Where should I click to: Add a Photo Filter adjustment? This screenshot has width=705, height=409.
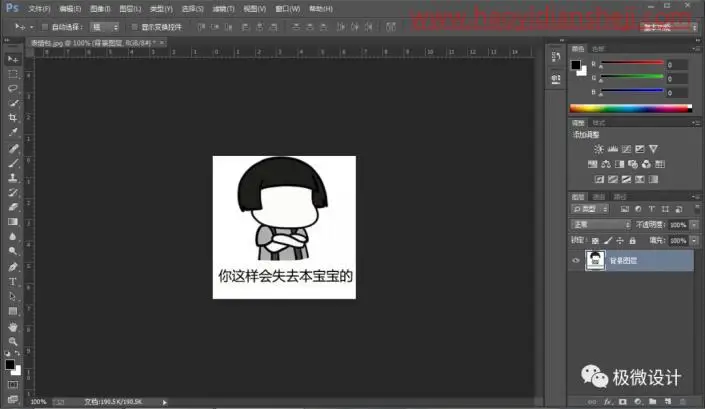point(633,164)
